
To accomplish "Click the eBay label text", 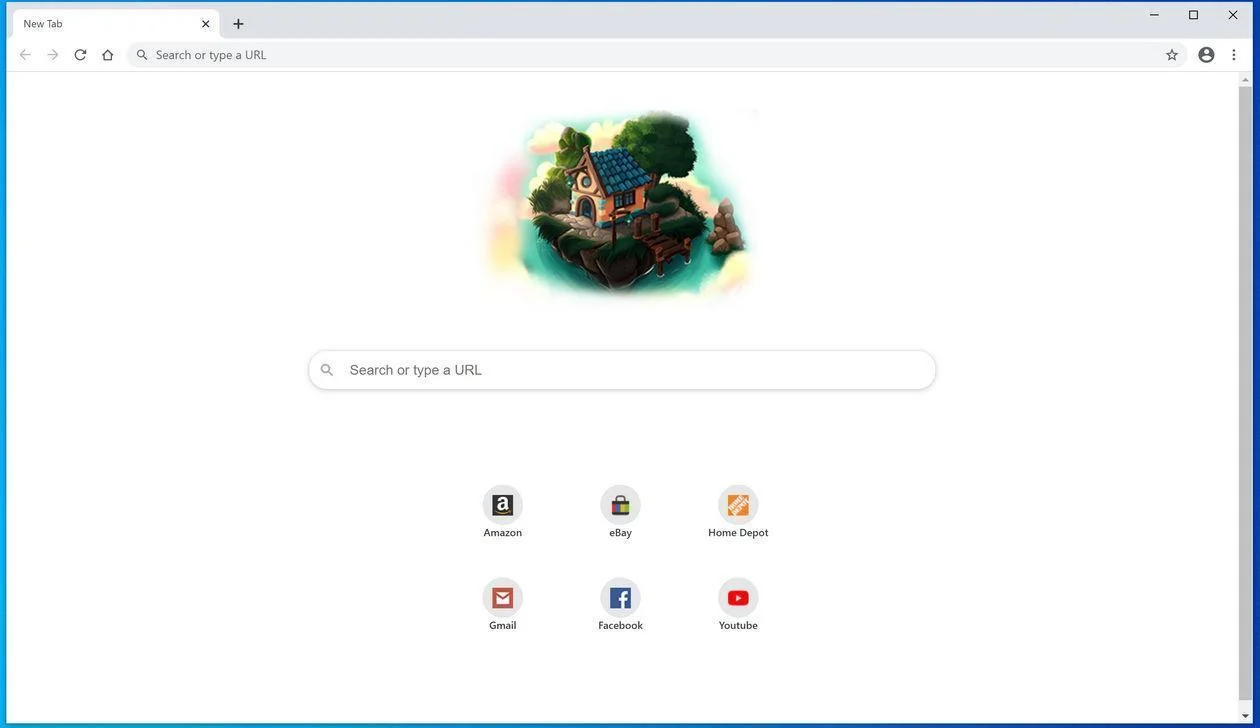I will pyautogui.click(x=620, y=533).
